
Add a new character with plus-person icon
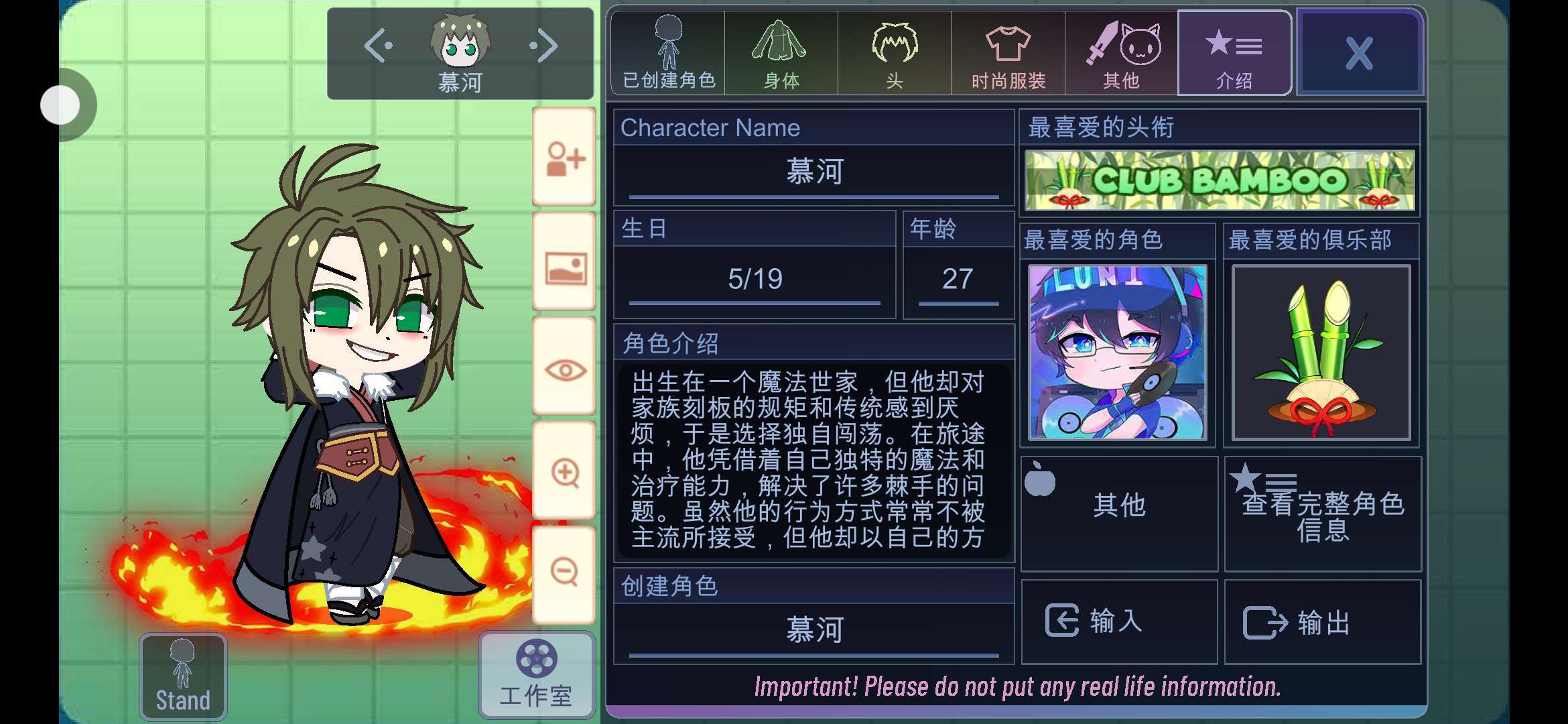564,158
